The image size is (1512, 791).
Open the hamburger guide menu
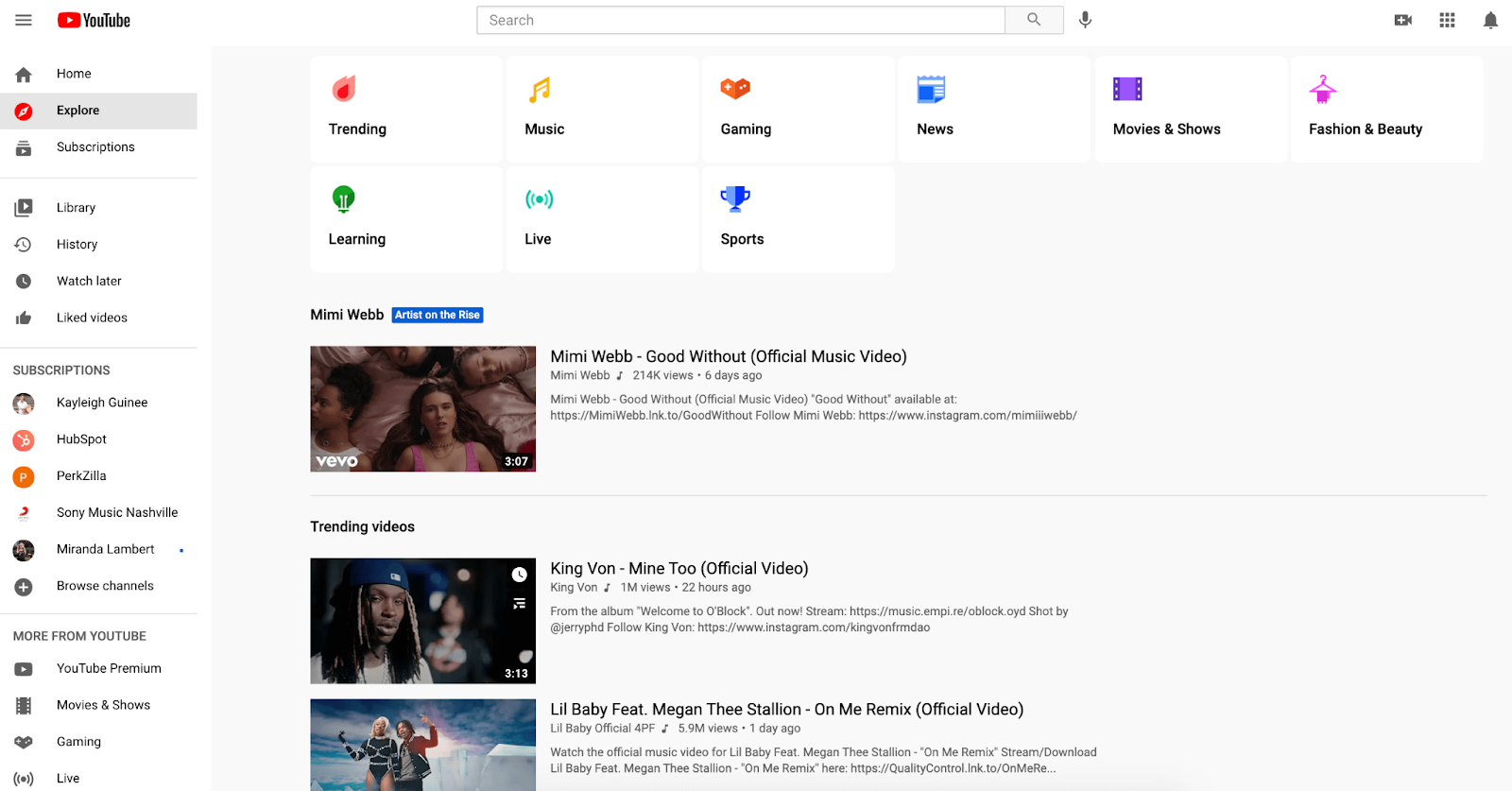tap(24, 20)
